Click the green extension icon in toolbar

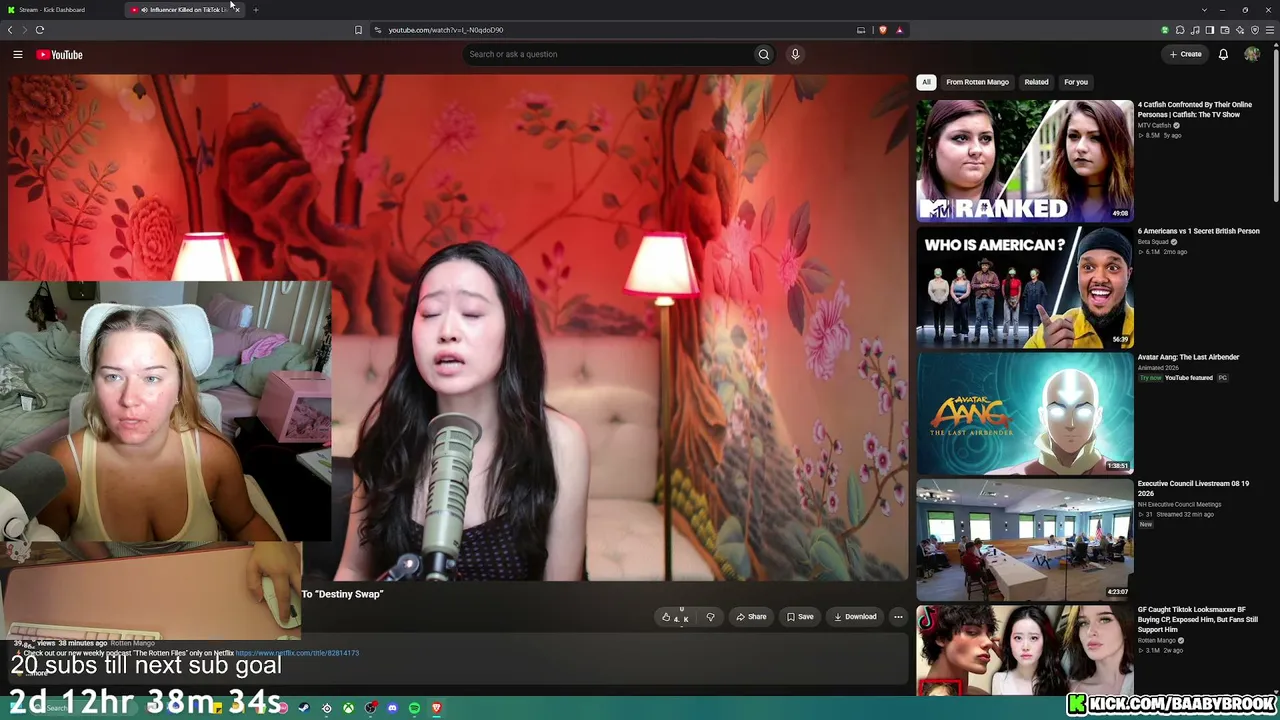pyautogui.click(x=1165, y=30)
